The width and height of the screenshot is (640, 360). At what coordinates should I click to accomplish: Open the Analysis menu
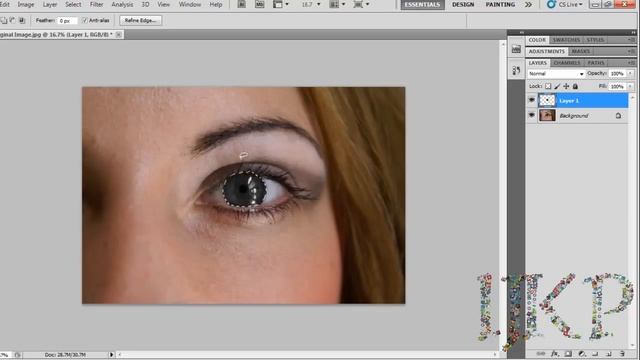(122, 4)
